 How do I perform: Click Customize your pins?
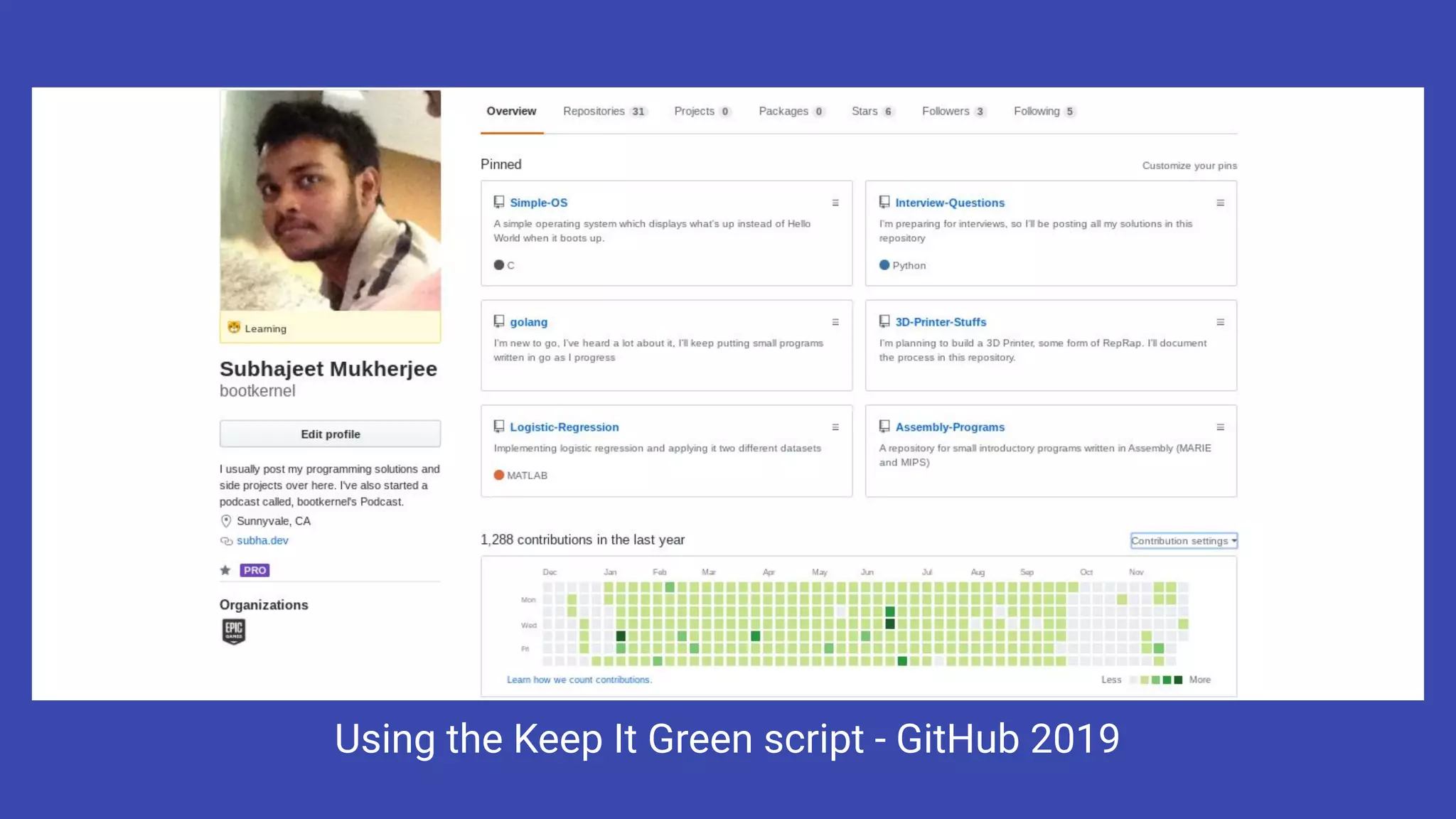[1189, 166]
